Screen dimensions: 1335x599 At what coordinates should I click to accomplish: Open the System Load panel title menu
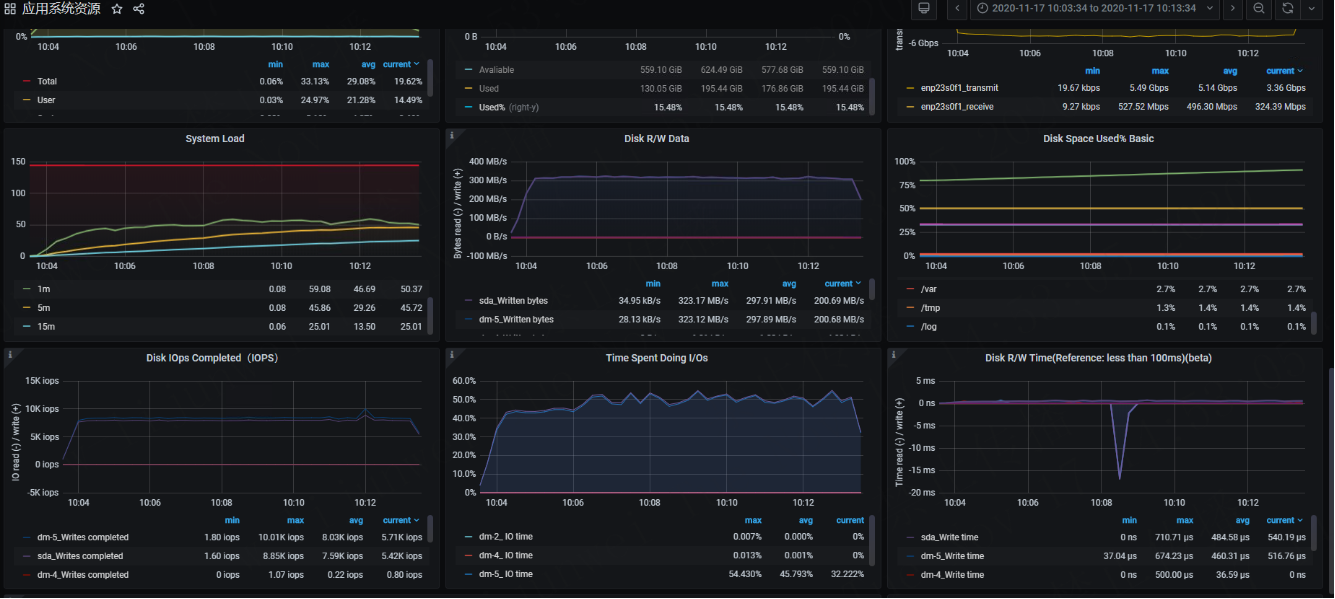(215, 139)
